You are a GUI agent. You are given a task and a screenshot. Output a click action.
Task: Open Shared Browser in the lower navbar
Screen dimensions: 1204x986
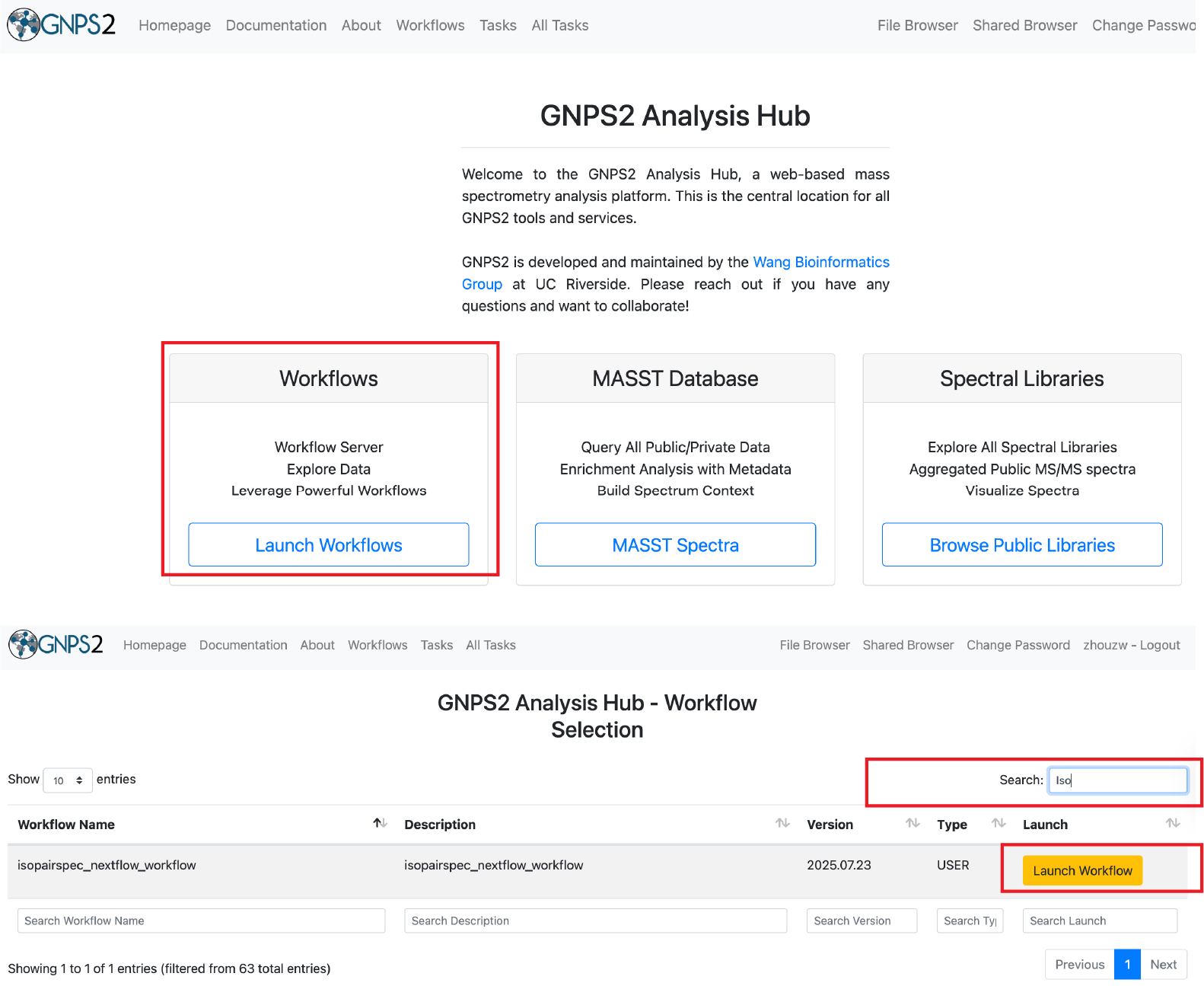click(x=908, y=645)
